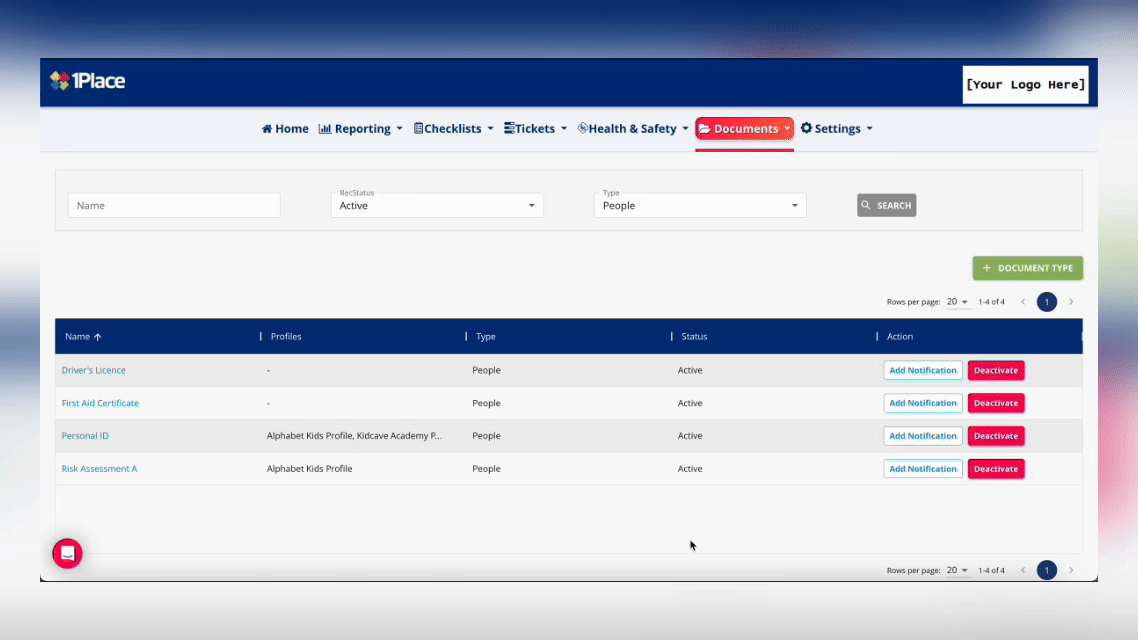Open the RecStatus Active dropdown

[x=437, y=206]
